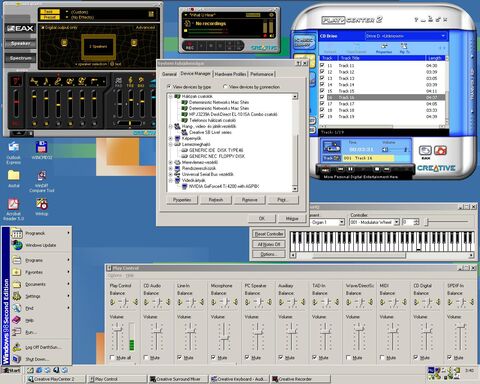Click Remove button in Device Manager
The width and height of the screenshot is (480, 384).
249,200
